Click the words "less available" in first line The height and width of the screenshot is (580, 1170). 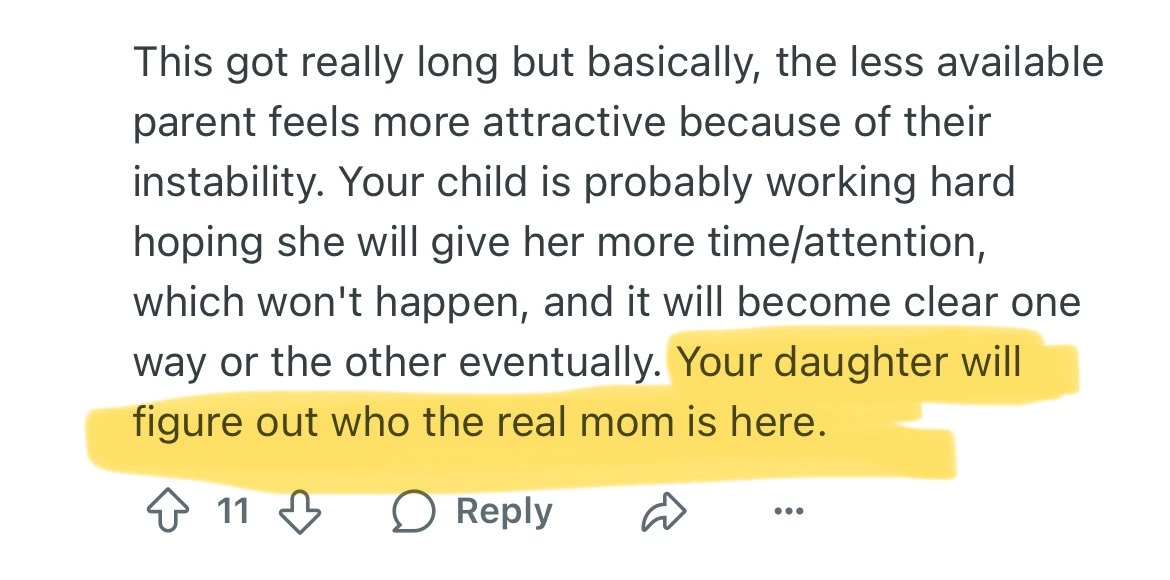970,63
